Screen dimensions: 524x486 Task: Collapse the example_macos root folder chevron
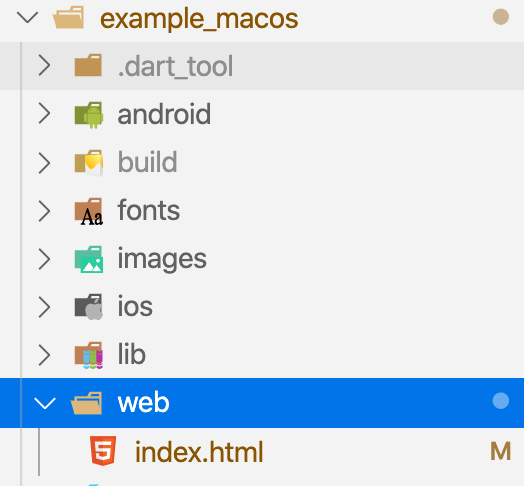click(27, 17)
